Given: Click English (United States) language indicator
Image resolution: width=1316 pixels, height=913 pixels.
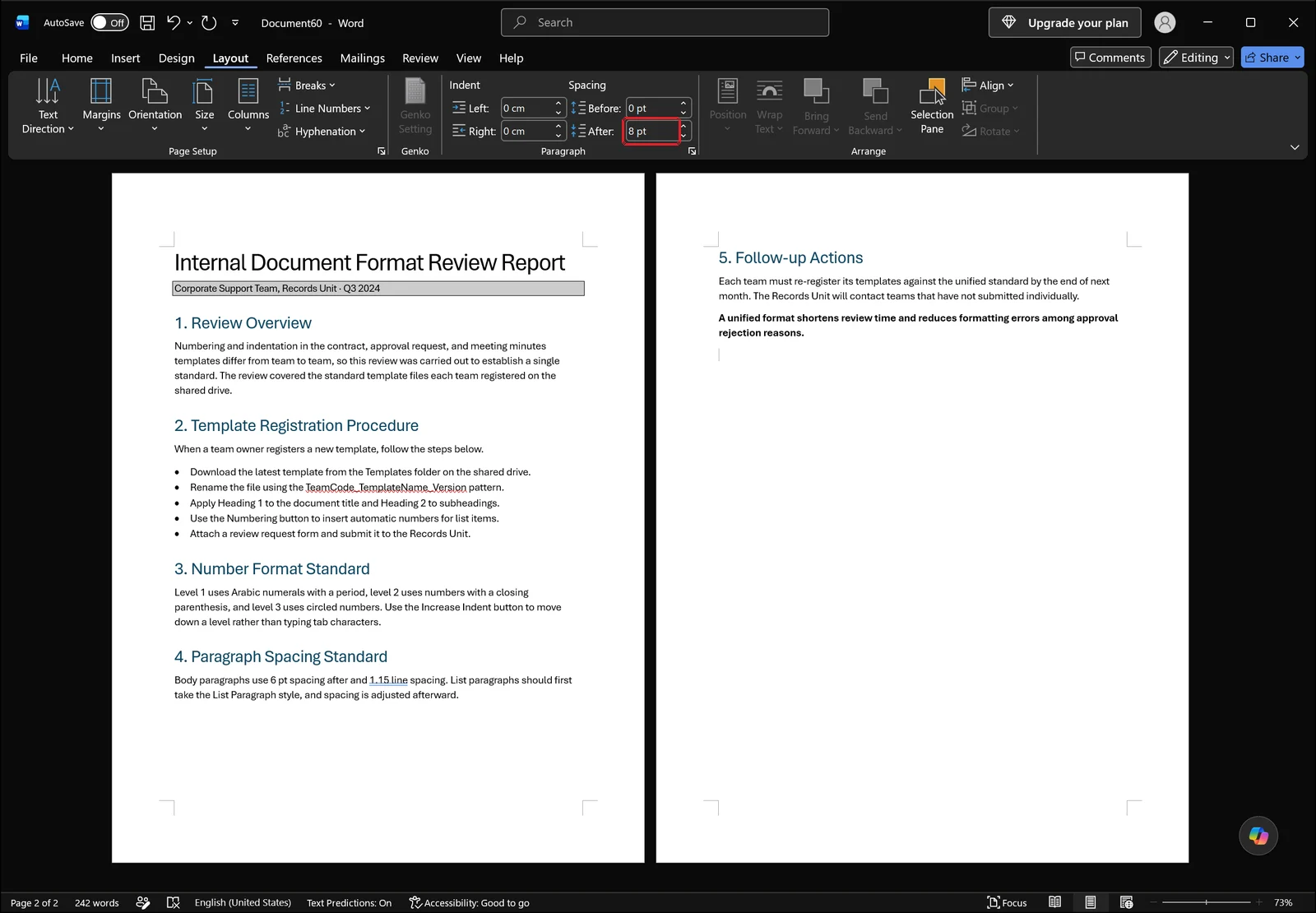Looking at the screenshot, I should [243, 903].
